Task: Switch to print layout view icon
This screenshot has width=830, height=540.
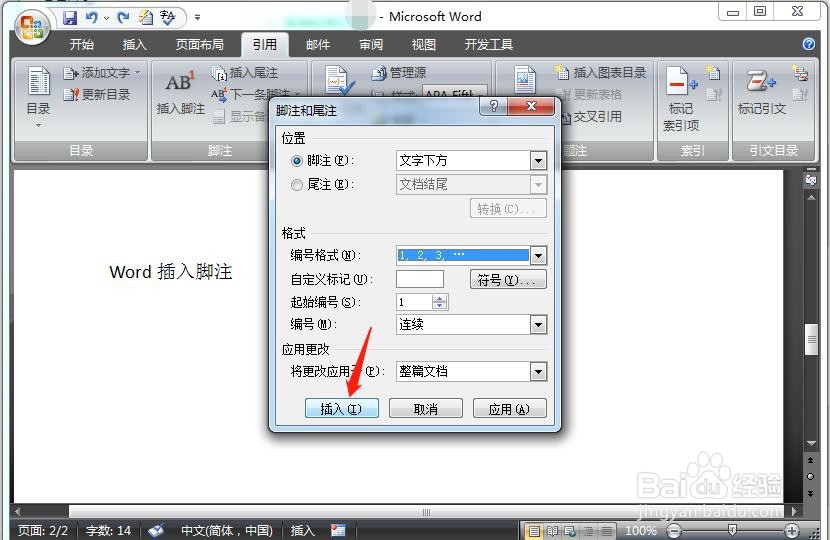Action: [x=535, y=530]
